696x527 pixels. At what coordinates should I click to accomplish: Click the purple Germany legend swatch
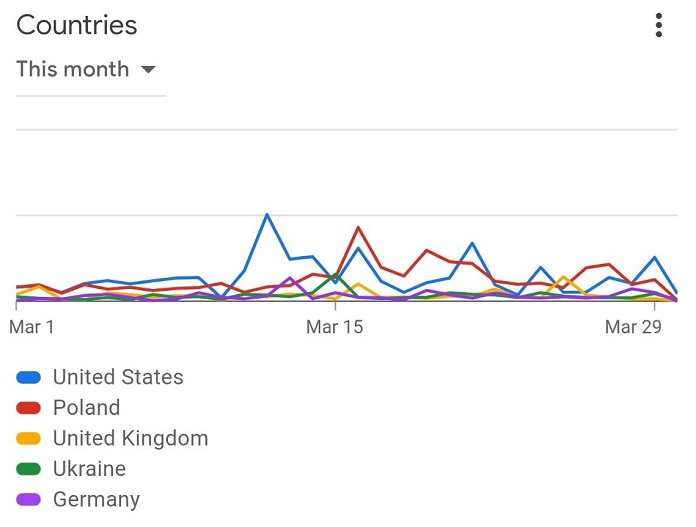pyautogui.click(x=28, y=499)
